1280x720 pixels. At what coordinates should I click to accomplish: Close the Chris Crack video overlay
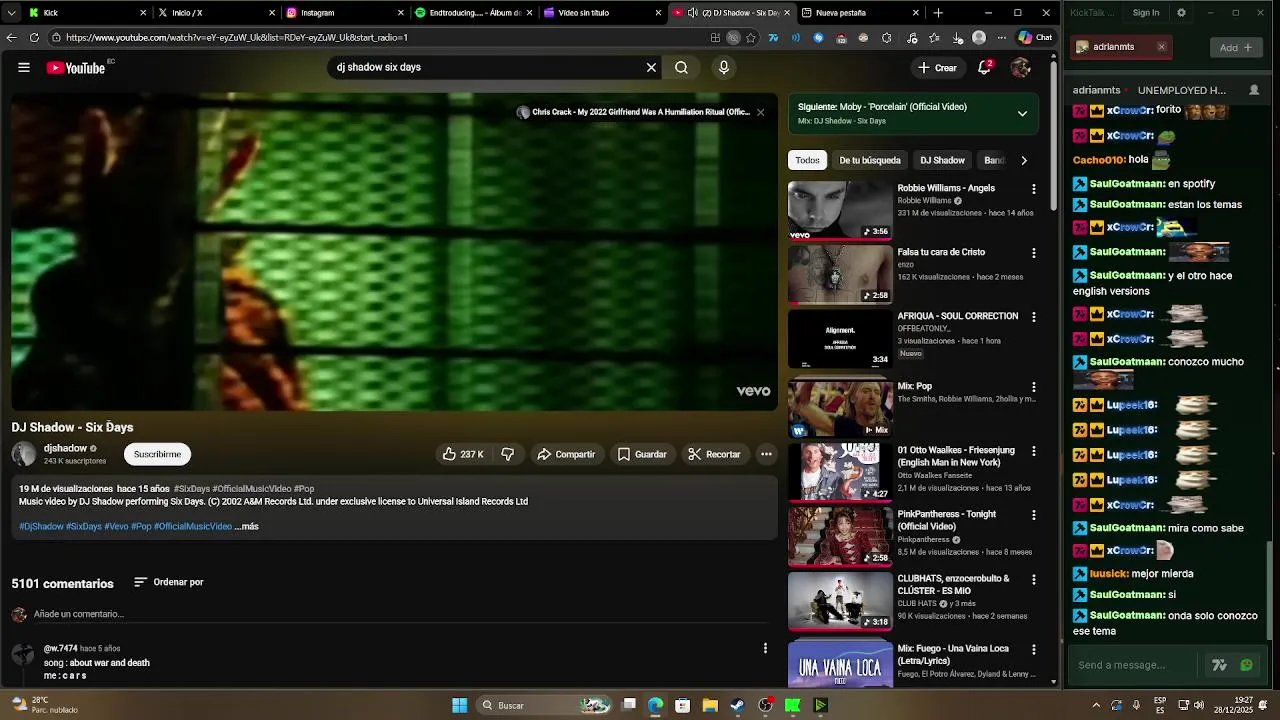pos(760,112)
